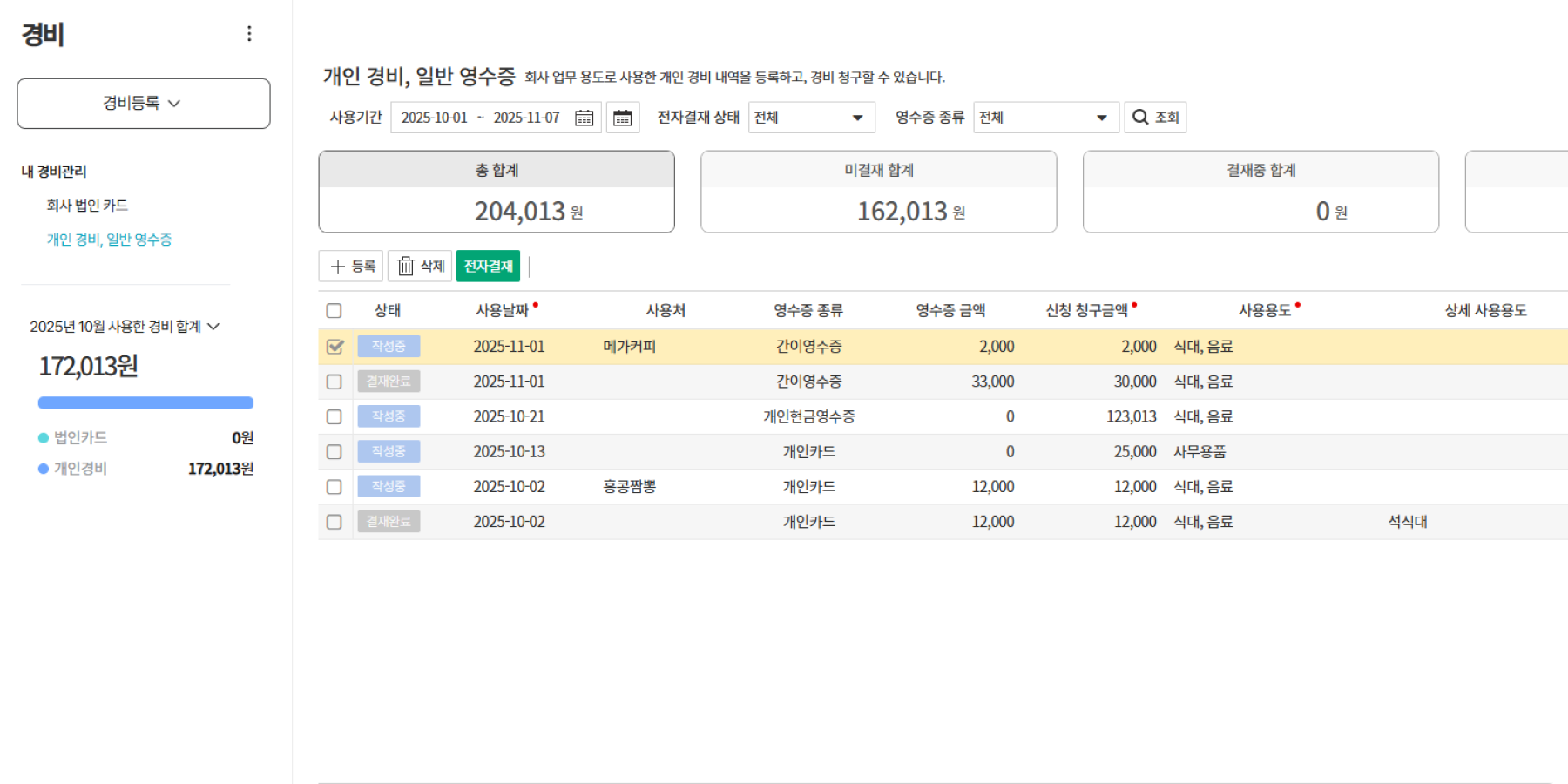The height and width of the screenshot is (784, 1568).
Task: Click the green 전자결재 button
Action: pyautogui.click(x=488, y=266)
